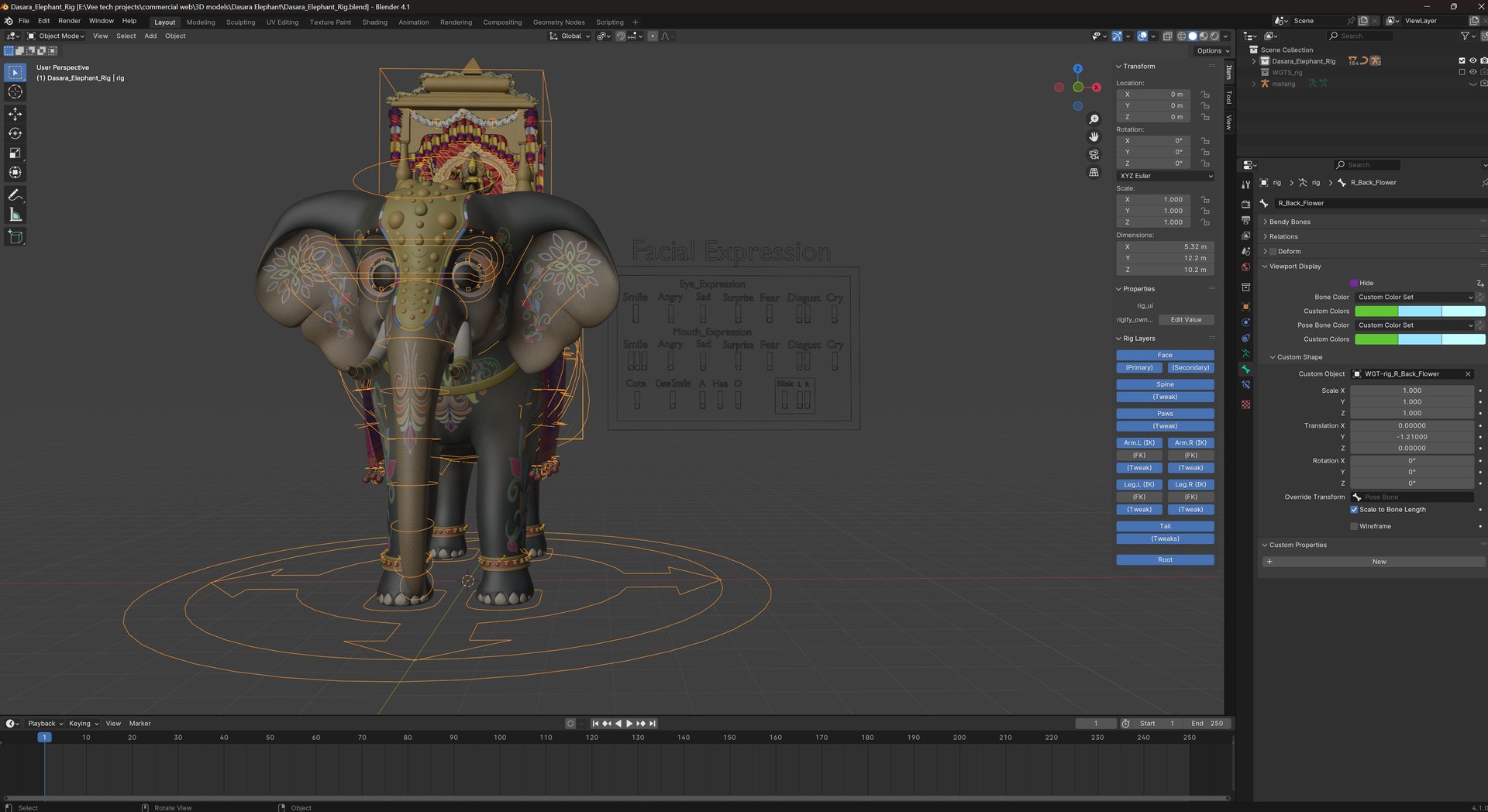1488x812 pixels.
Task: Toggle the Deform checkbox
Action: click(x=1273, y=252)
